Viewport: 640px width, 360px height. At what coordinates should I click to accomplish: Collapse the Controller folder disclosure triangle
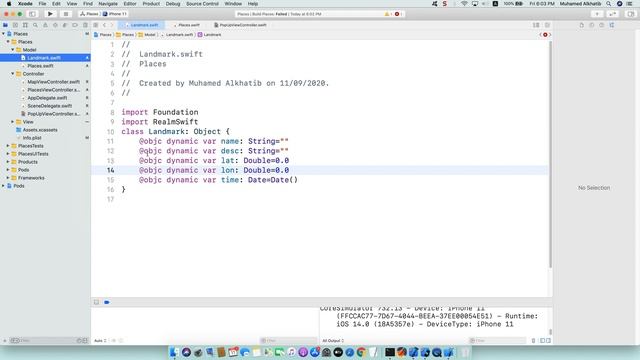13,74
